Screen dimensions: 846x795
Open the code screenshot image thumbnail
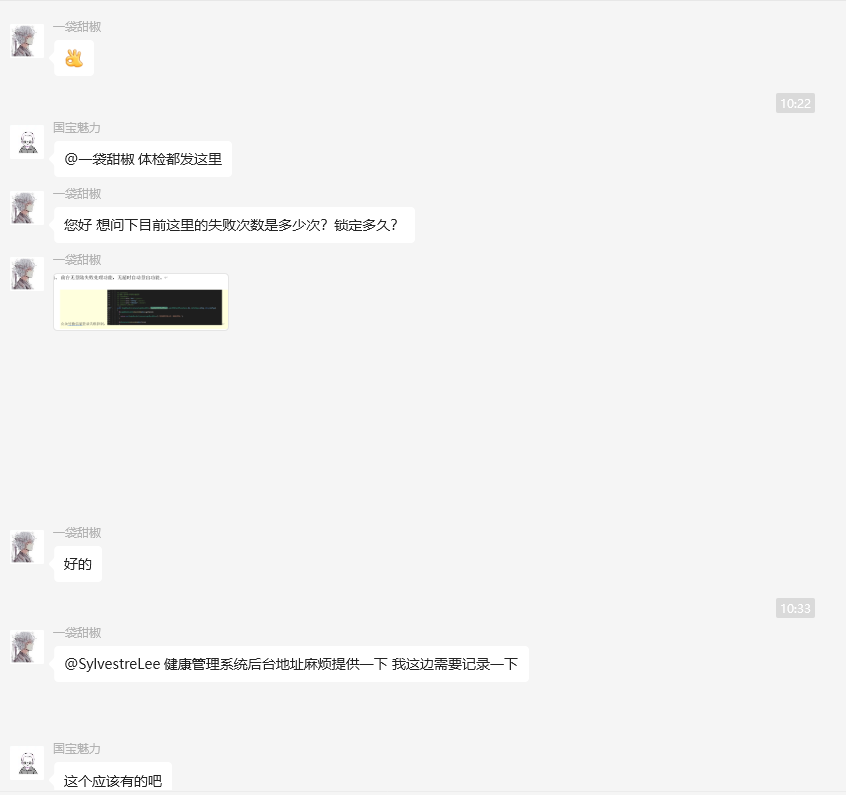tap(141, 302)
